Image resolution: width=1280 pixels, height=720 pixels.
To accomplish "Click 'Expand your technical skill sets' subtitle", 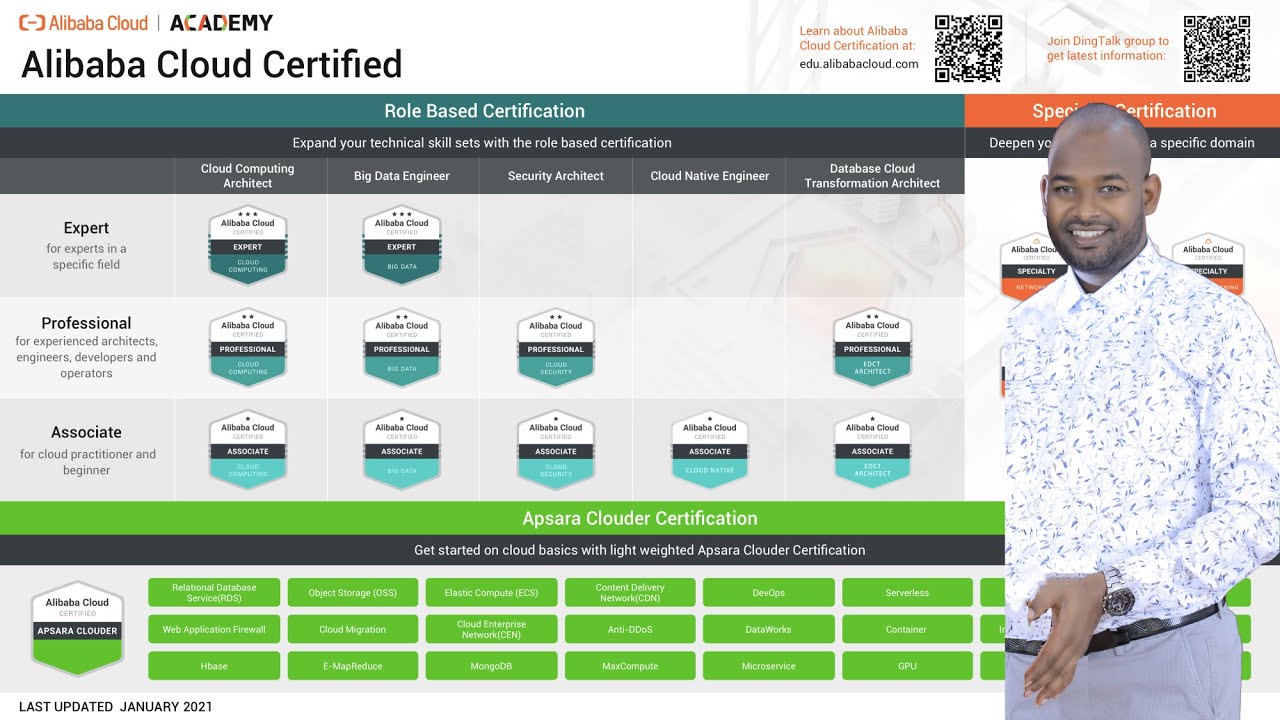I will 482,143.
